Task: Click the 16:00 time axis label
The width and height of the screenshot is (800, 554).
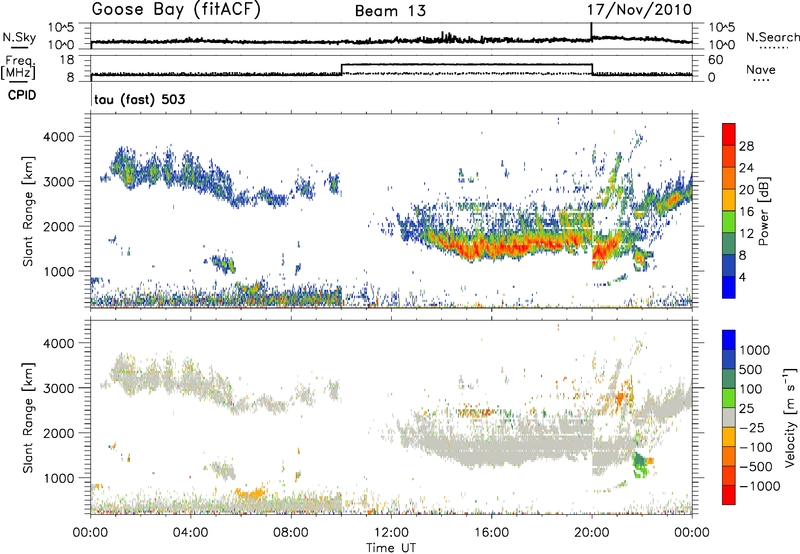Action: coord(492,533)
